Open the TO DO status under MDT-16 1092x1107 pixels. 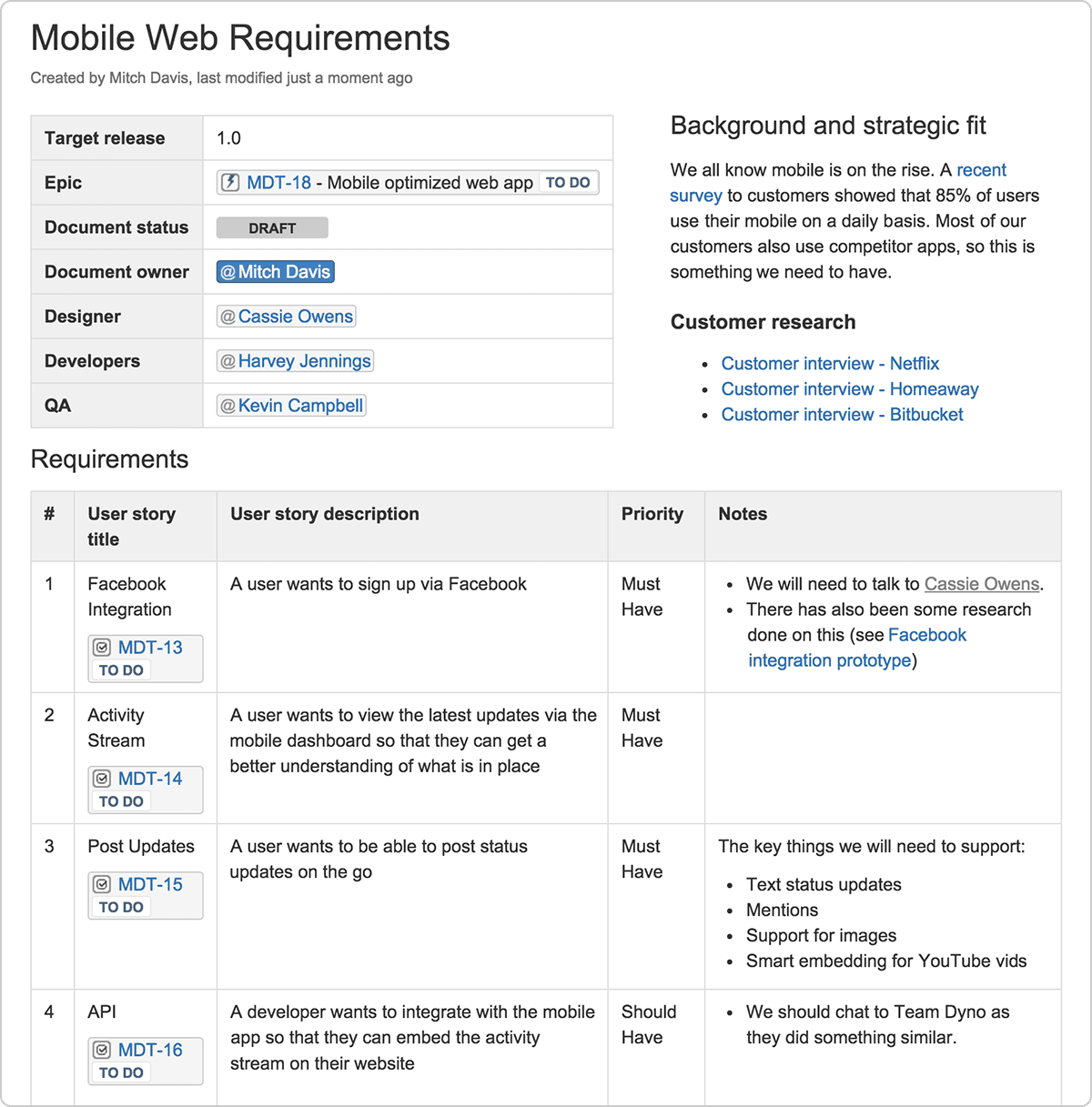click(119, 1073)
